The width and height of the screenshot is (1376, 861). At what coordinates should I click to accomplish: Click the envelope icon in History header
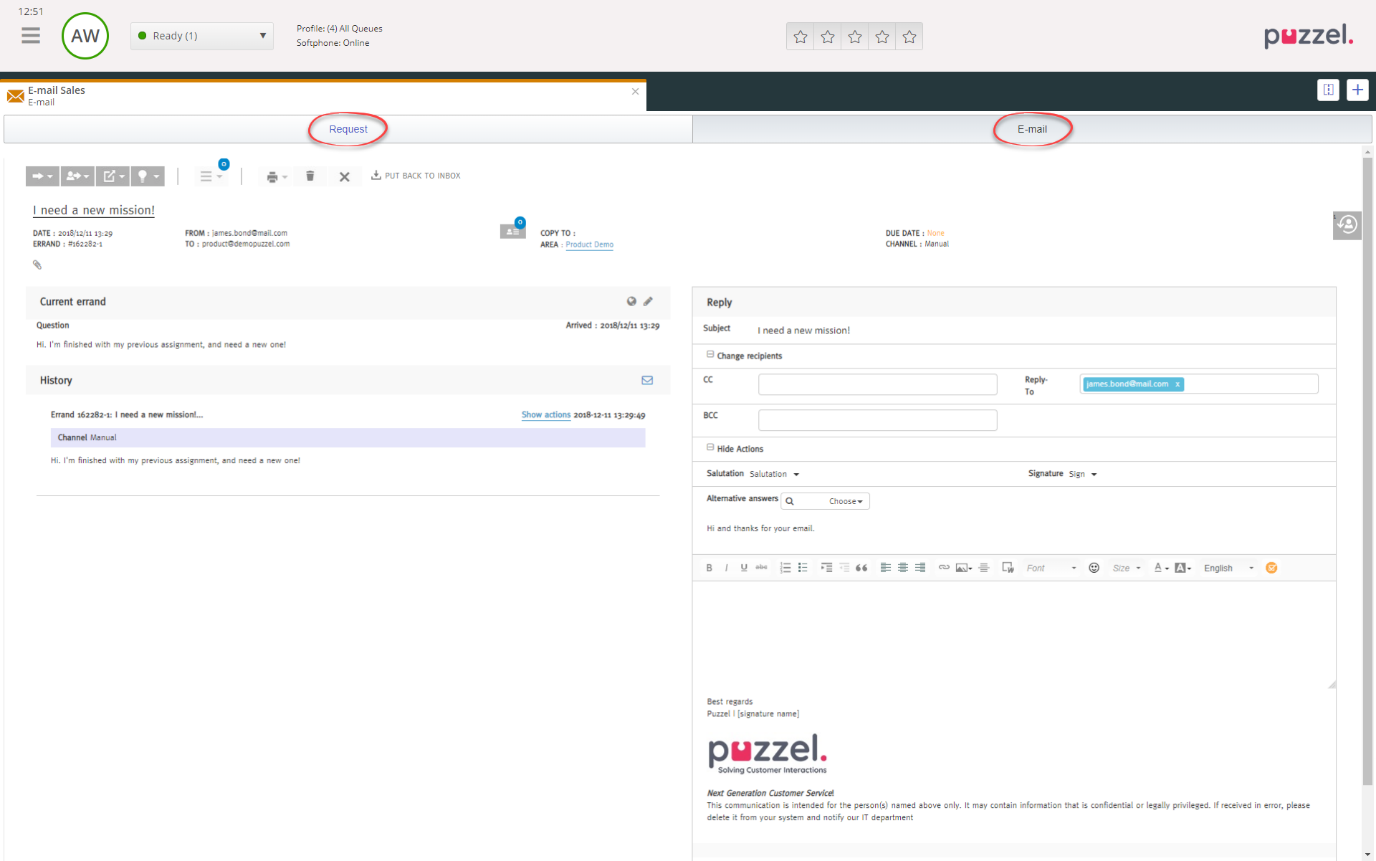point(647,380)
